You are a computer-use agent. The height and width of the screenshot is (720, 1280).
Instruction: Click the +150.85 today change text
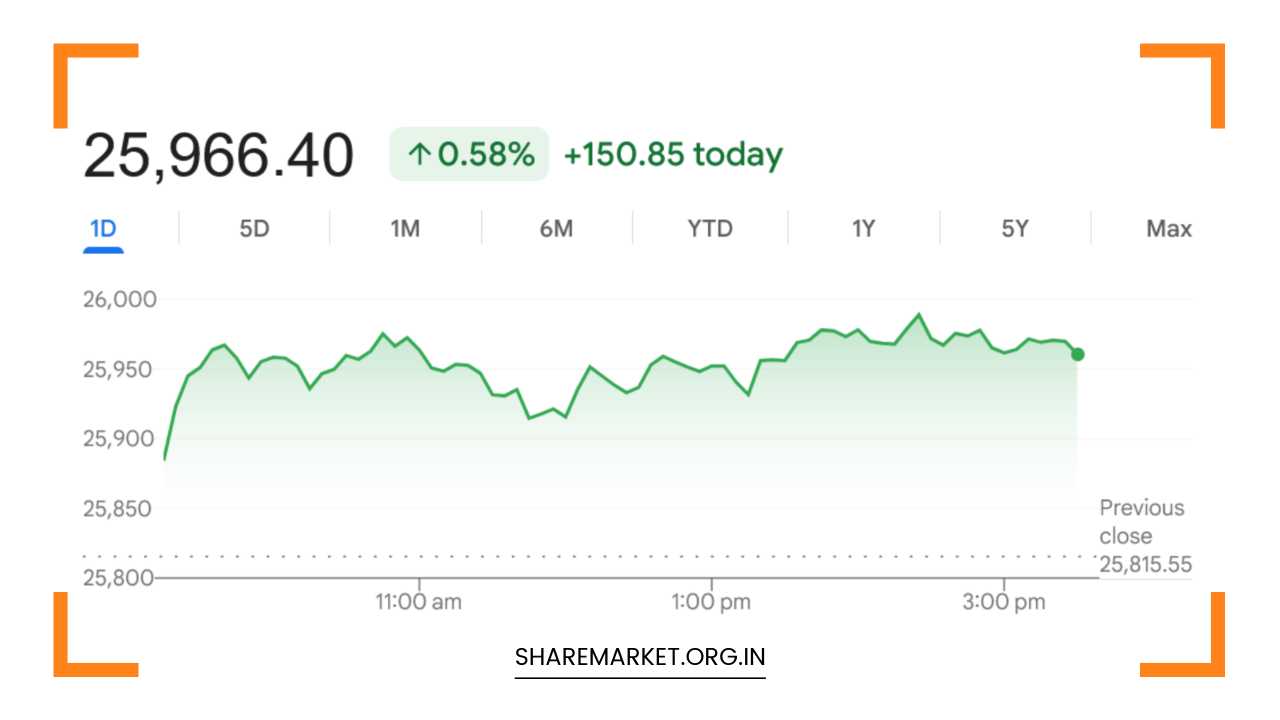[x=673, y=155]
